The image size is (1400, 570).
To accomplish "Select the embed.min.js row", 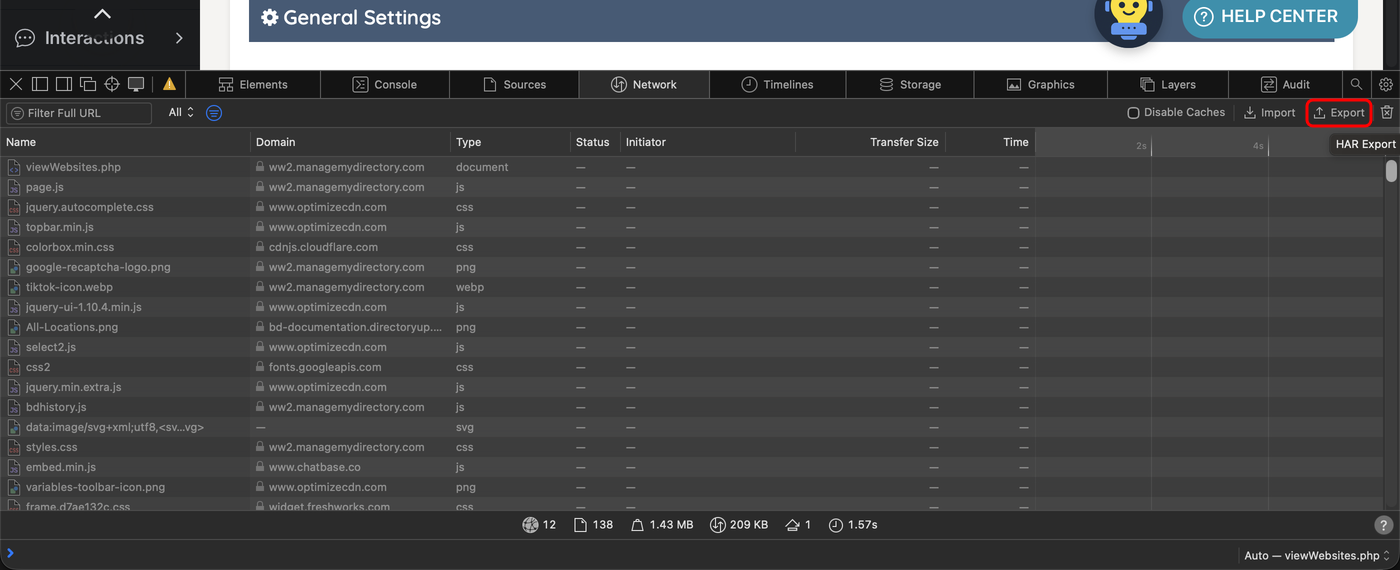I will click(692, 467).
